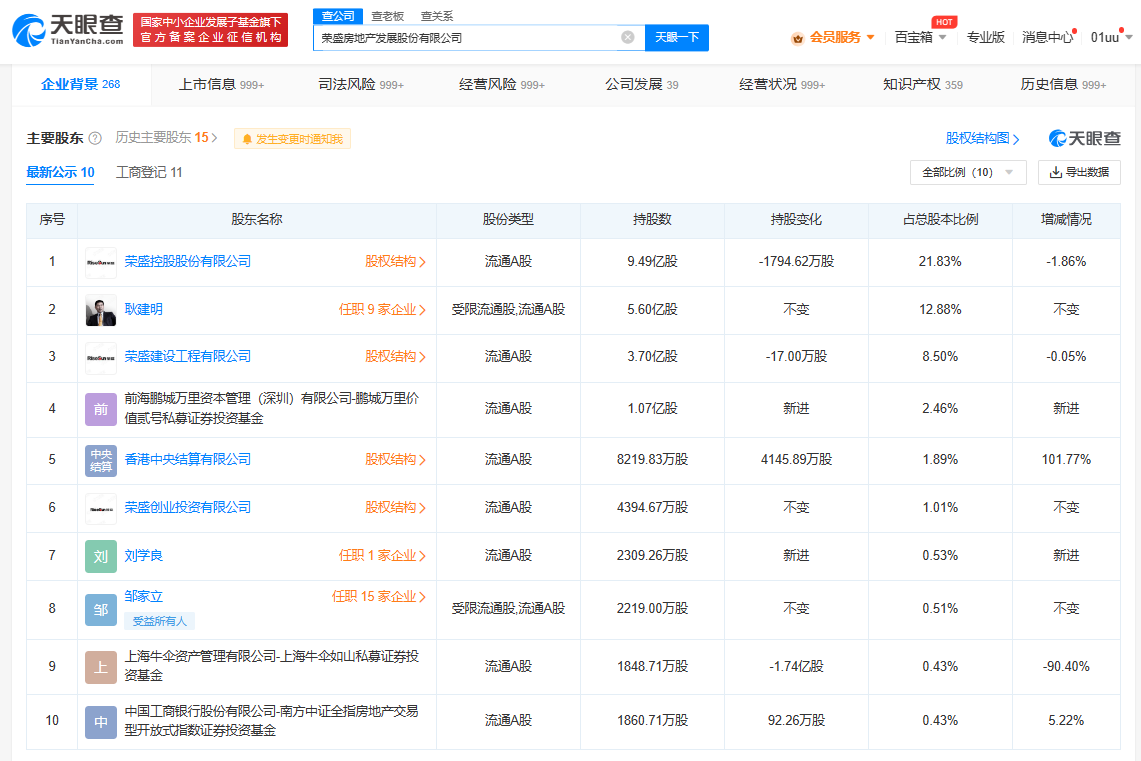Click the 国家中小企业发展子基金 red banner
The width and height of the screenshot is (1141, 761).
click(x=210, y=30)
